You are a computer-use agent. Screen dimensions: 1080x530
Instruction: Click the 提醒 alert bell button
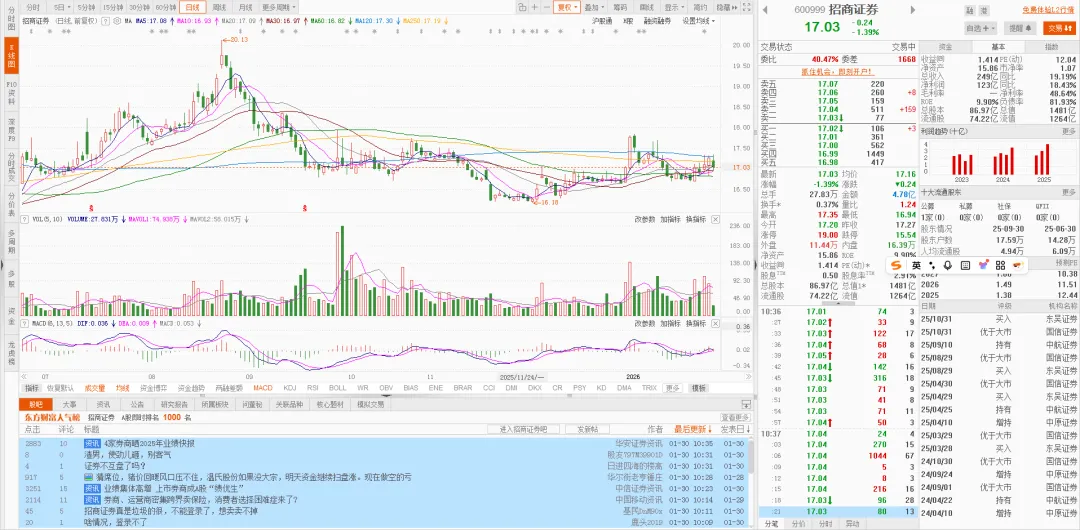coord(1021,28)
